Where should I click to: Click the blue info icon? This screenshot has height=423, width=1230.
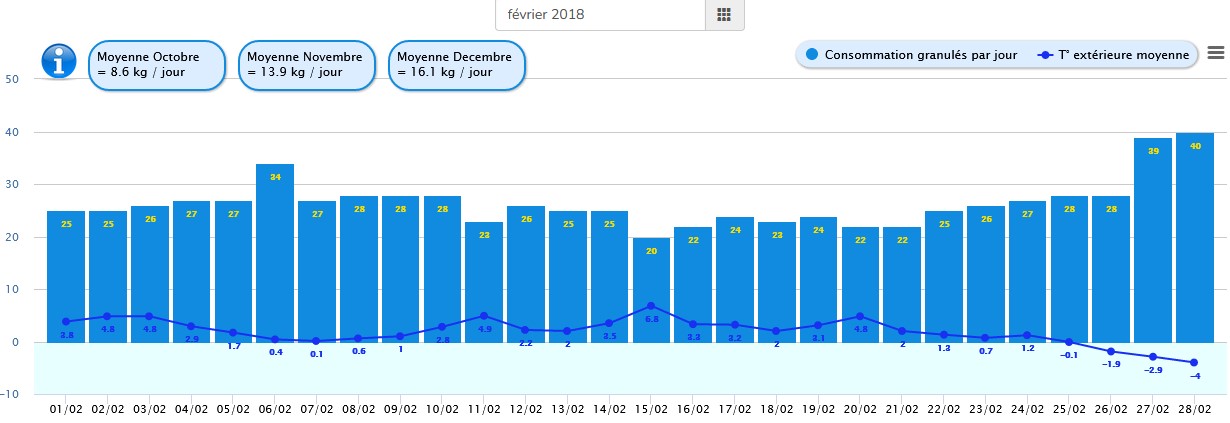(59, 61)
